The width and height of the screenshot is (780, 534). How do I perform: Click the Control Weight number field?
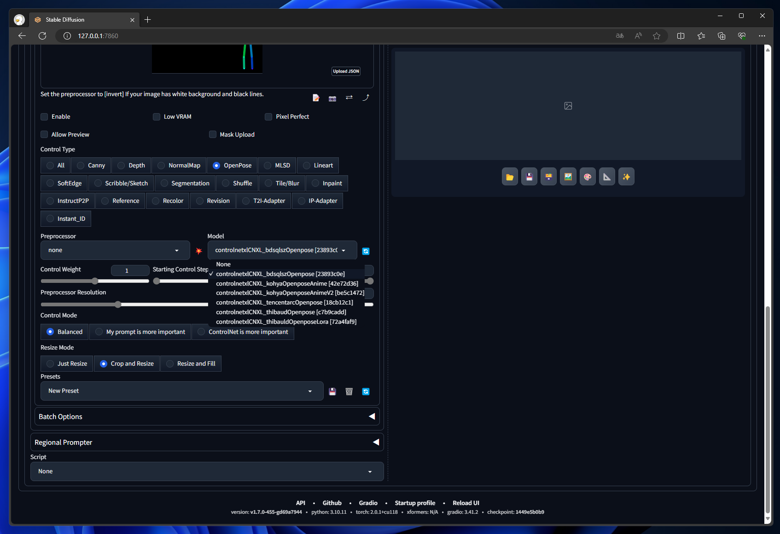[129, 270]
